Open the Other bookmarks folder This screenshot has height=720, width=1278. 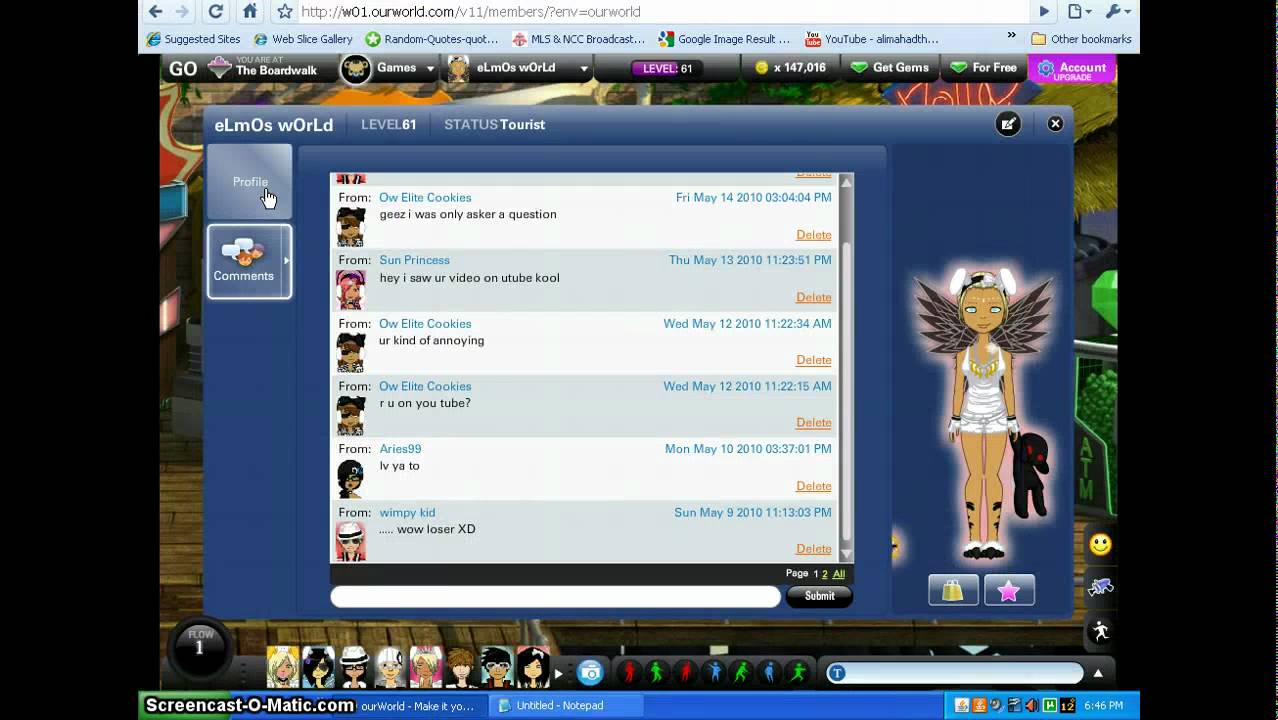1081,39
